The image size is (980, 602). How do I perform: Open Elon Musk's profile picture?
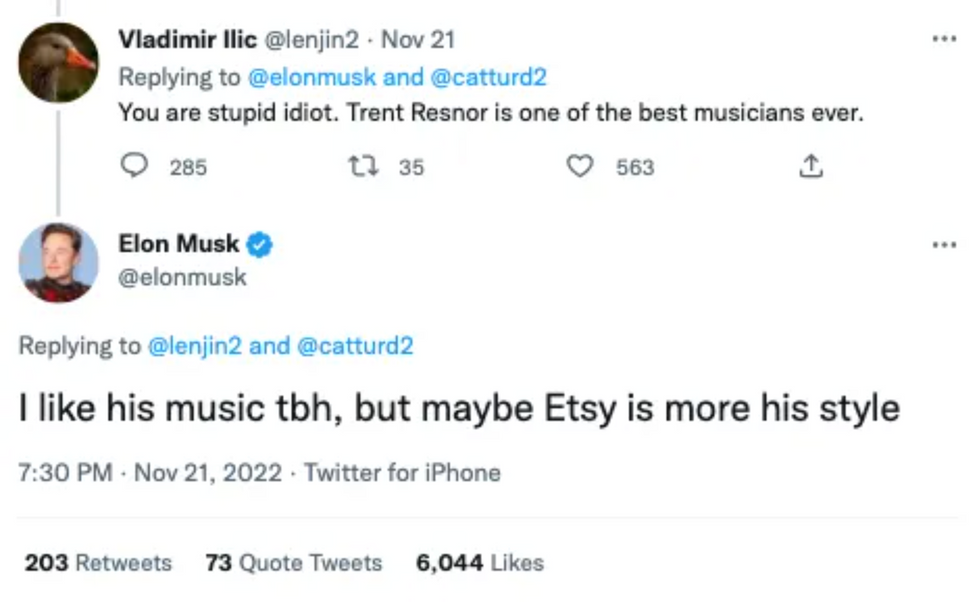(x=58, y=262)
